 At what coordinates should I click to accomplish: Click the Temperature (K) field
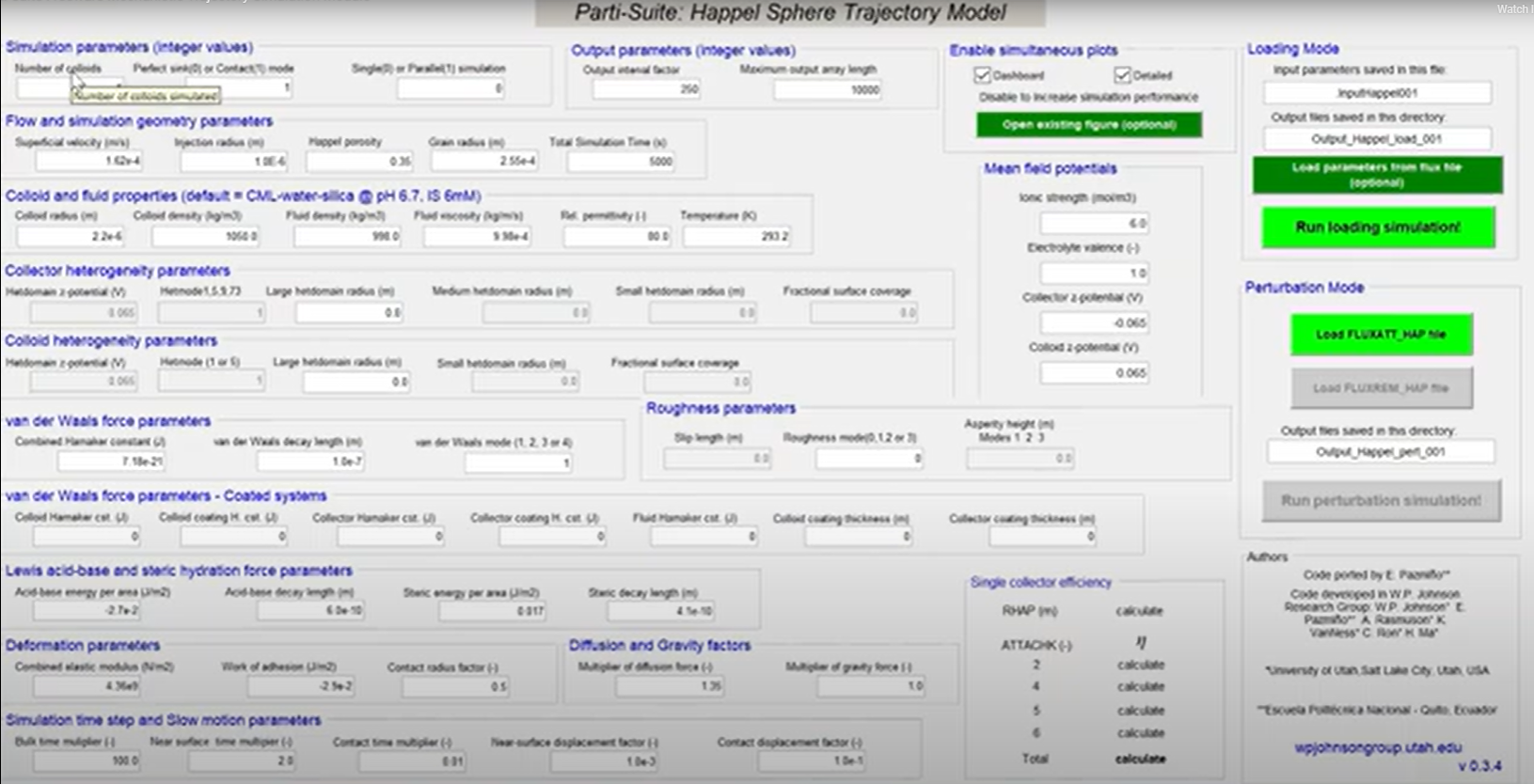(737, 237)
